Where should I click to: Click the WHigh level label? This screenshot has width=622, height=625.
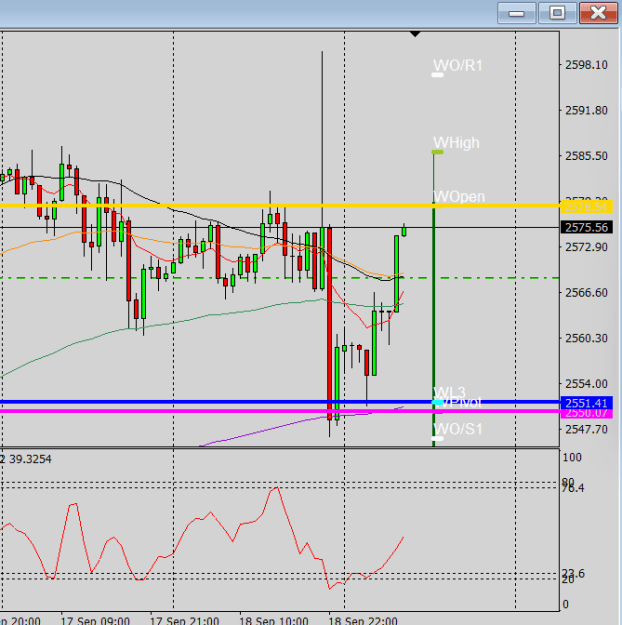457,143
